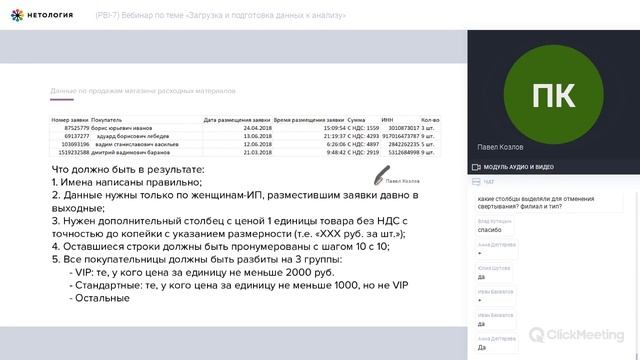Click the Стандартные group bullet line
Image resolution: width=640 pixels, height=360 pixels.
tap(239, 285)
